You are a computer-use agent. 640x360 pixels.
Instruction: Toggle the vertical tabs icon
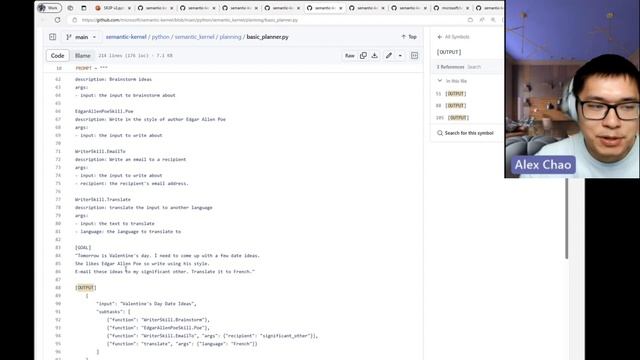click(84, 8)
